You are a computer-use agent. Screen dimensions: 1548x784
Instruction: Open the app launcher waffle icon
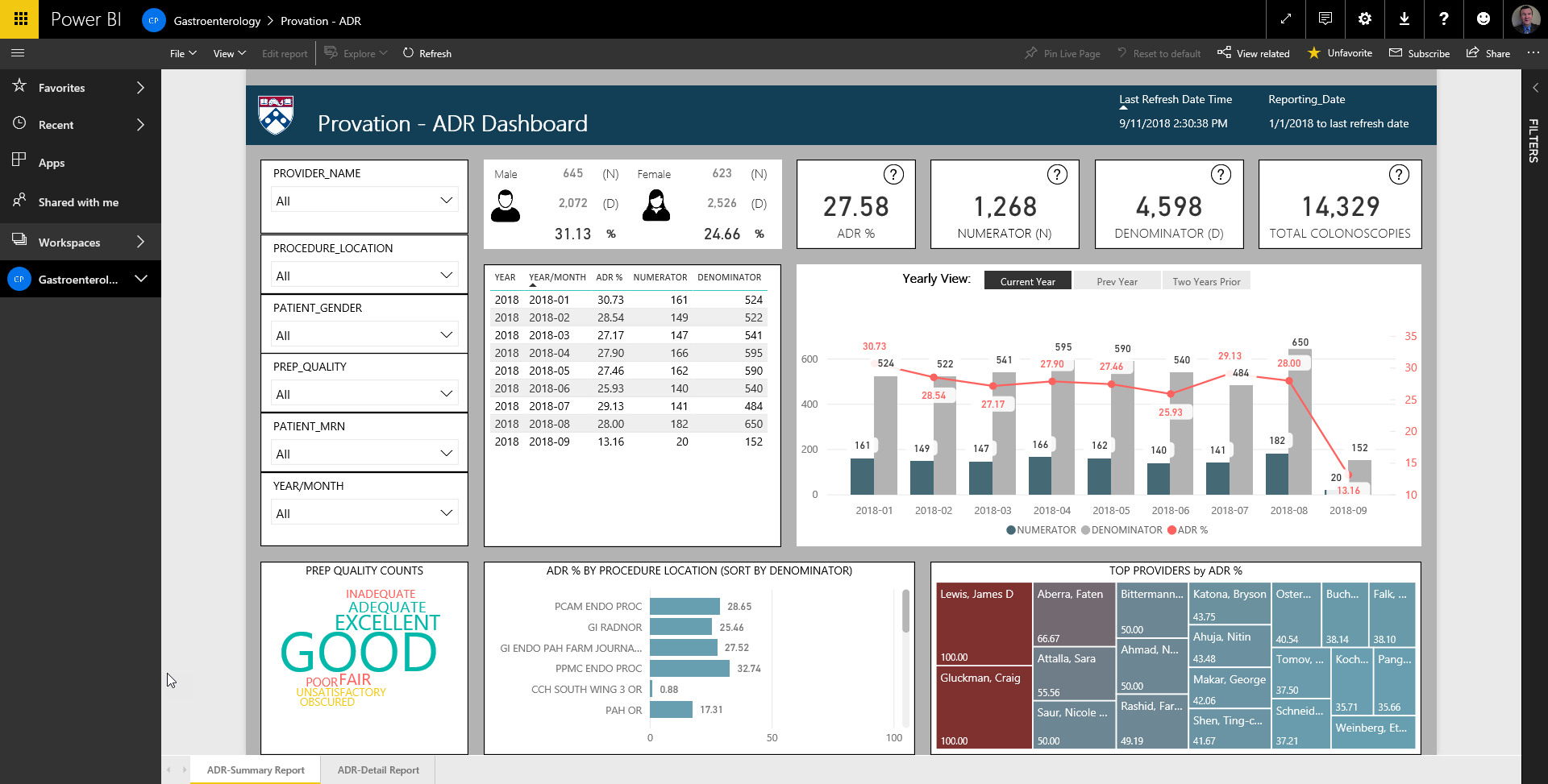coord(19,19)
